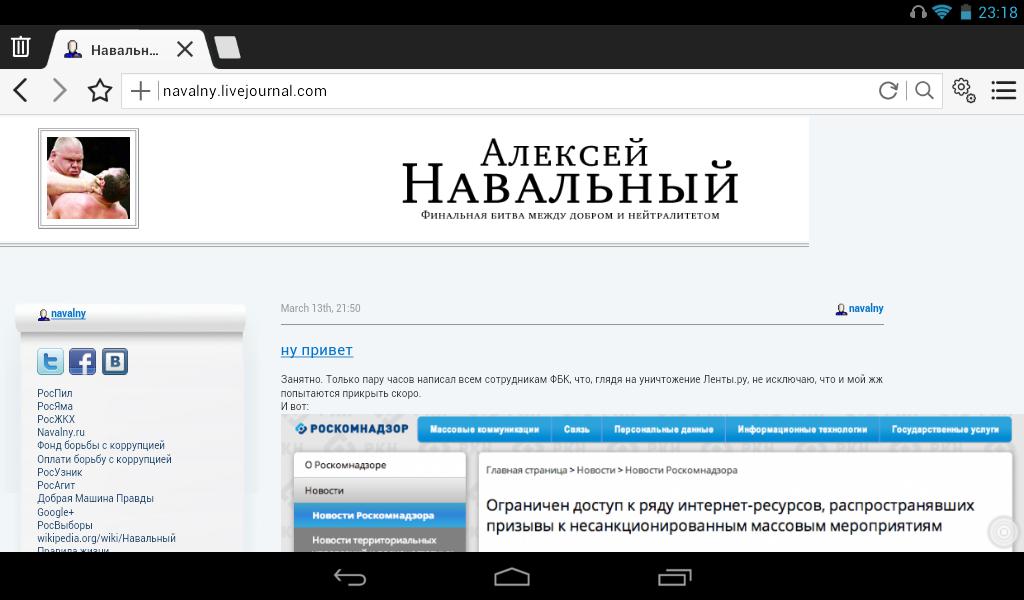
Task: Tap the headphones status icon
Action: [918, 12]
